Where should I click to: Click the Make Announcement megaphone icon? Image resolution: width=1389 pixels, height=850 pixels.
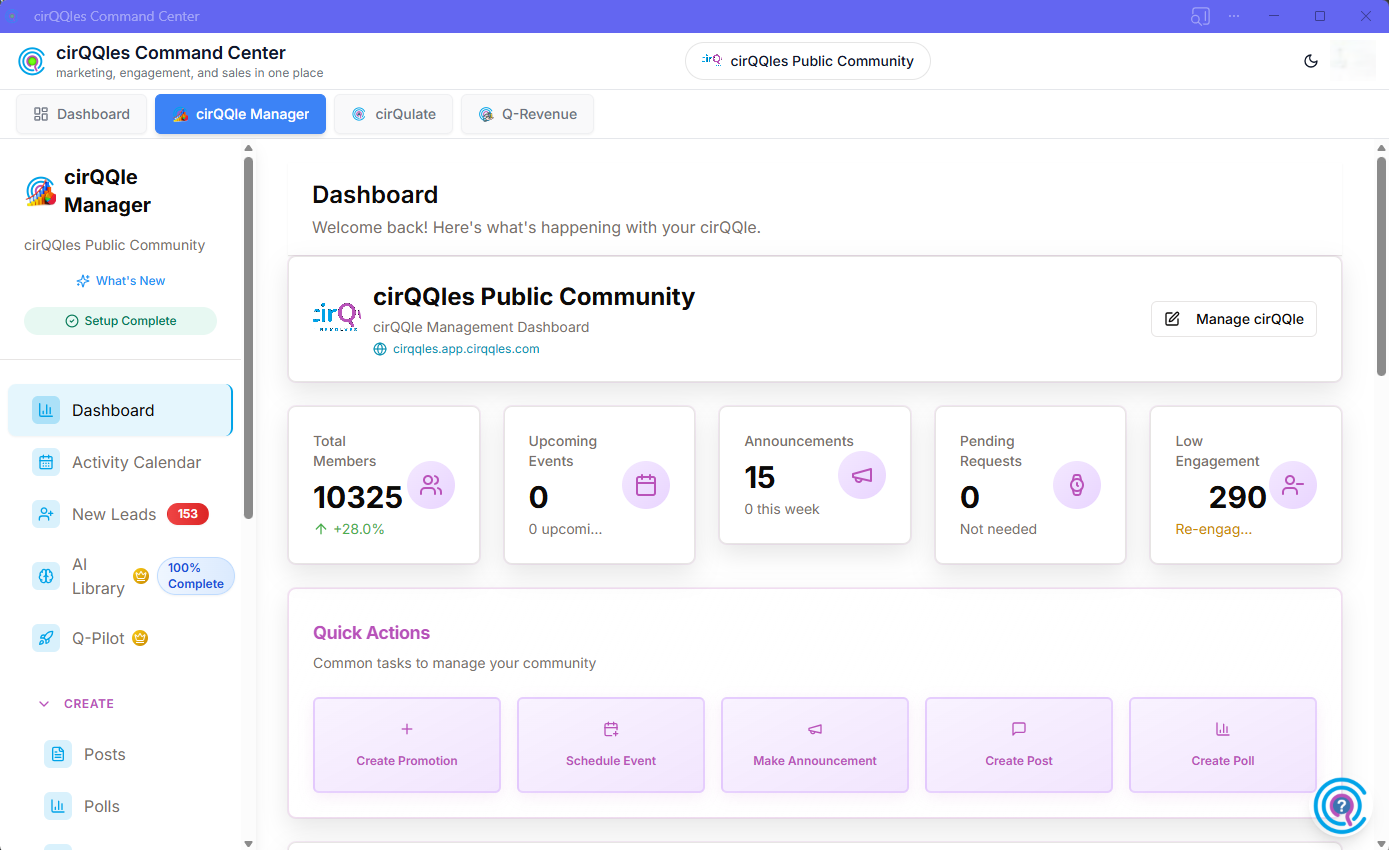click(814, 729)
